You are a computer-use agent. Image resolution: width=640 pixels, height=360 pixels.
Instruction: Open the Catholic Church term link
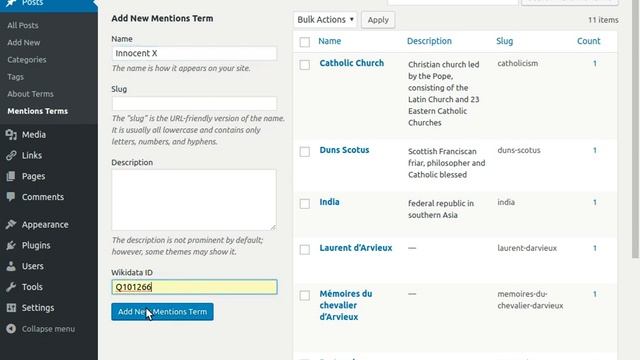[x=352, y=63]
